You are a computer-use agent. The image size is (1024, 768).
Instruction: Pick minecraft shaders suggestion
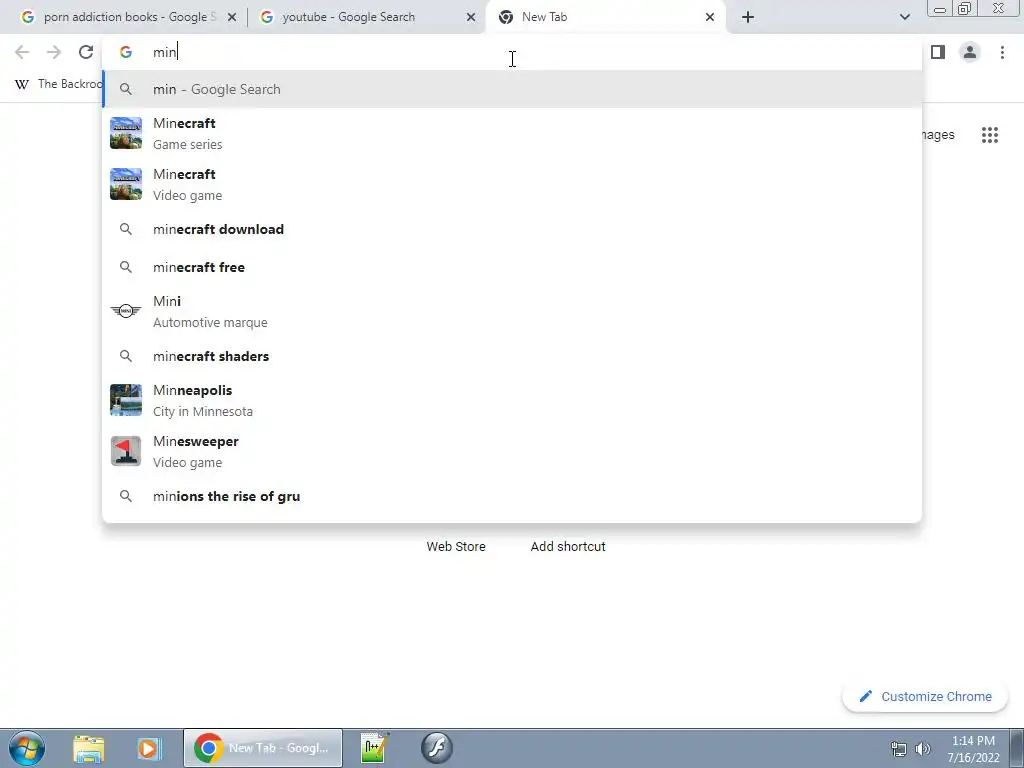coord(512,356)
